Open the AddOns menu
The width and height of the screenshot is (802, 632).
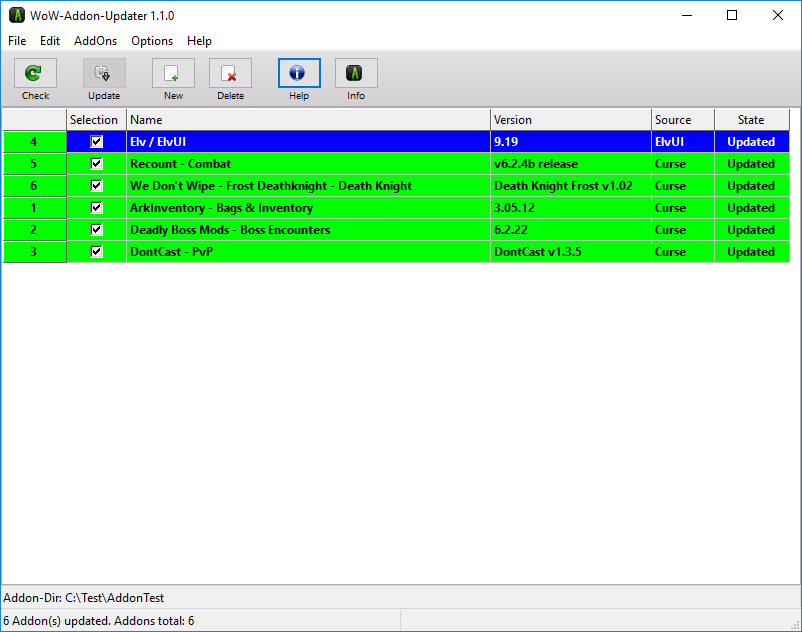click(x=95, y=41)
